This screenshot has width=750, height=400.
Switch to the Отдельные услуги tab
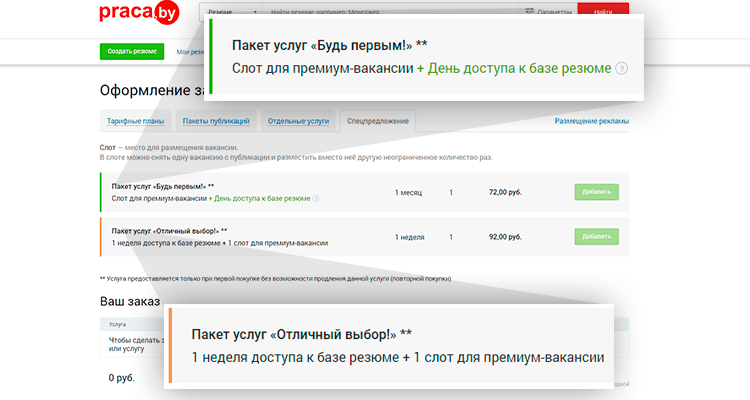[297, 122]
